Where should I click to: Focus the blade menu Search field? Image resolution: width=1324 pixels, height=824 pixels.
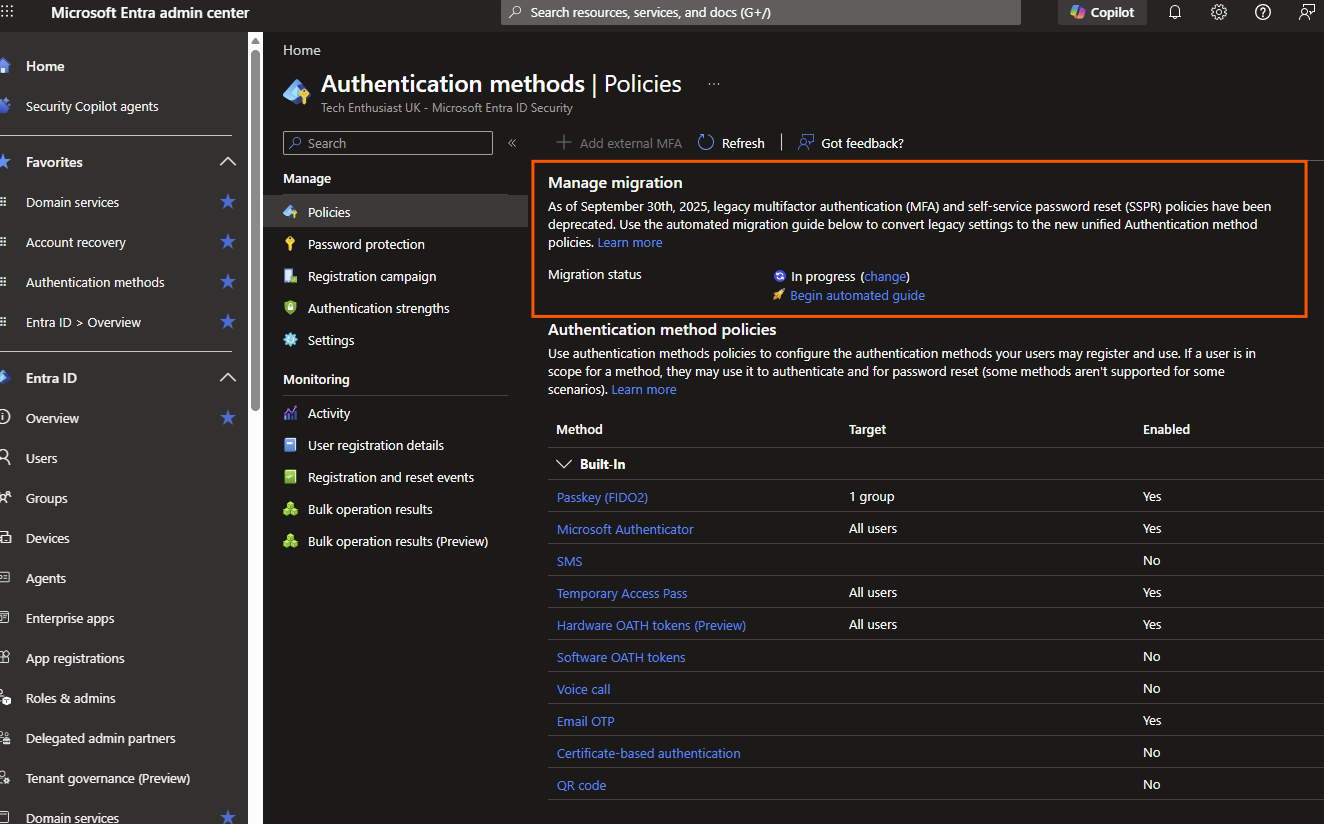[x=388, y=143]
